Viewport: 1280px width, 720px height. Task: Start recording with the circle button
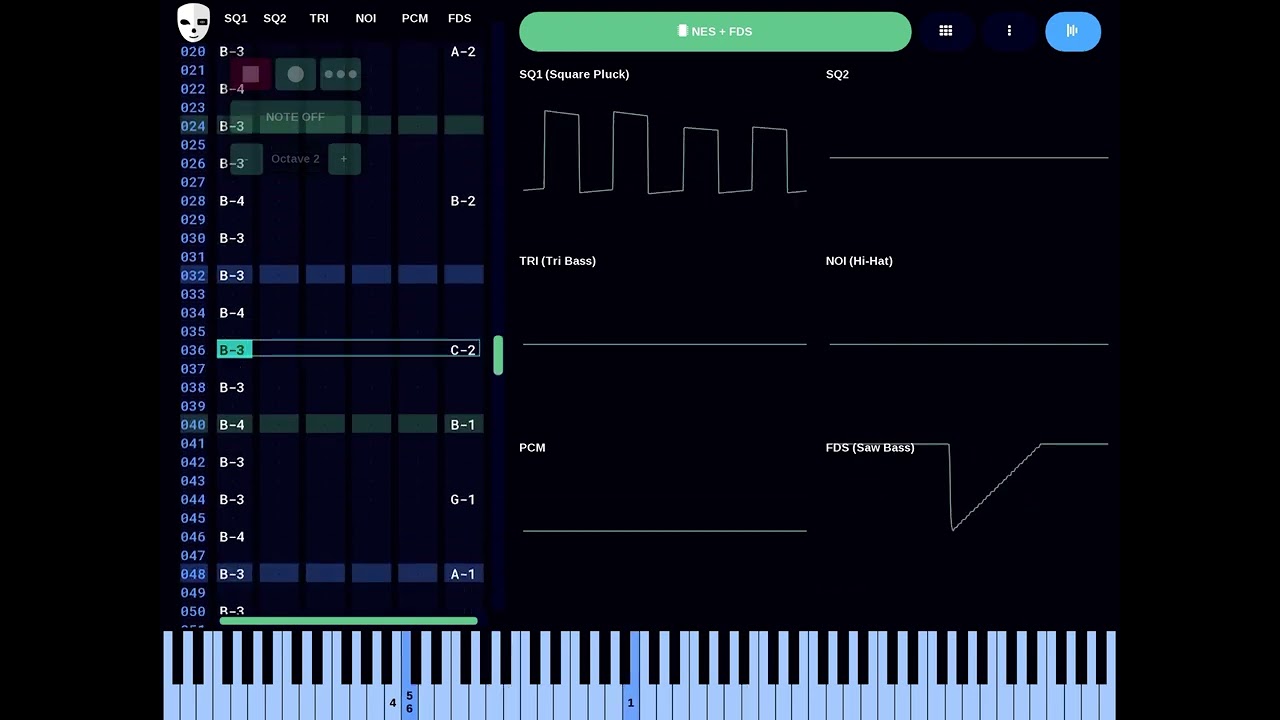(x=296, y=74)
